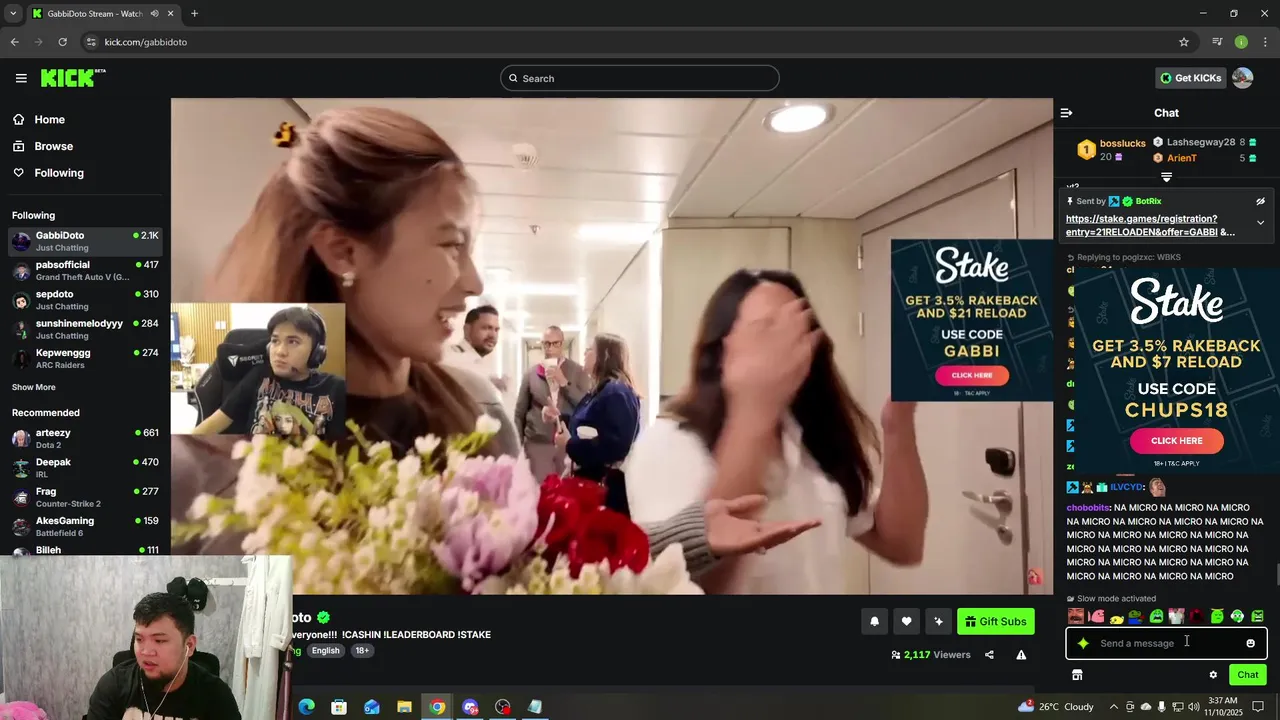Image resolution: width=1280 pixels, height=720 pixels.
Task: Collapse the chat panel arrow icon
Action: pyautogui.click(x=1066, y=113)
